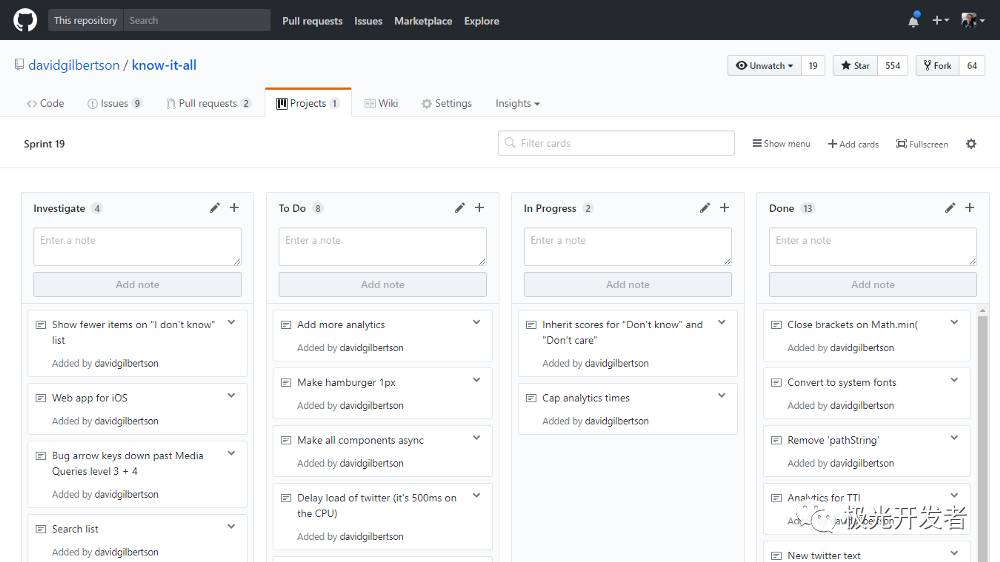1000x562 pixels.
Task: Open davidgilbertson profile link
Action: pos(74,65)
